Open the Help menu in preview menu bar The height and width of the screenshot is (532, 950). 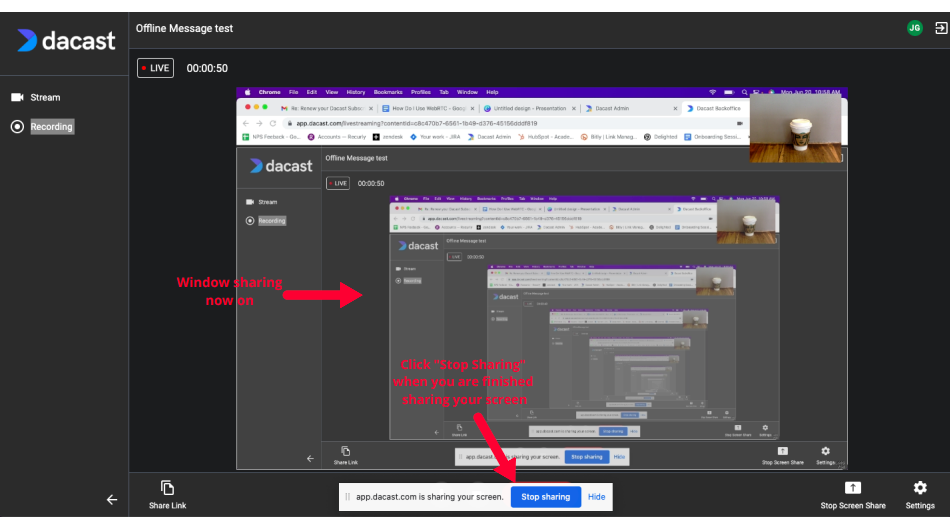[492, 92]
